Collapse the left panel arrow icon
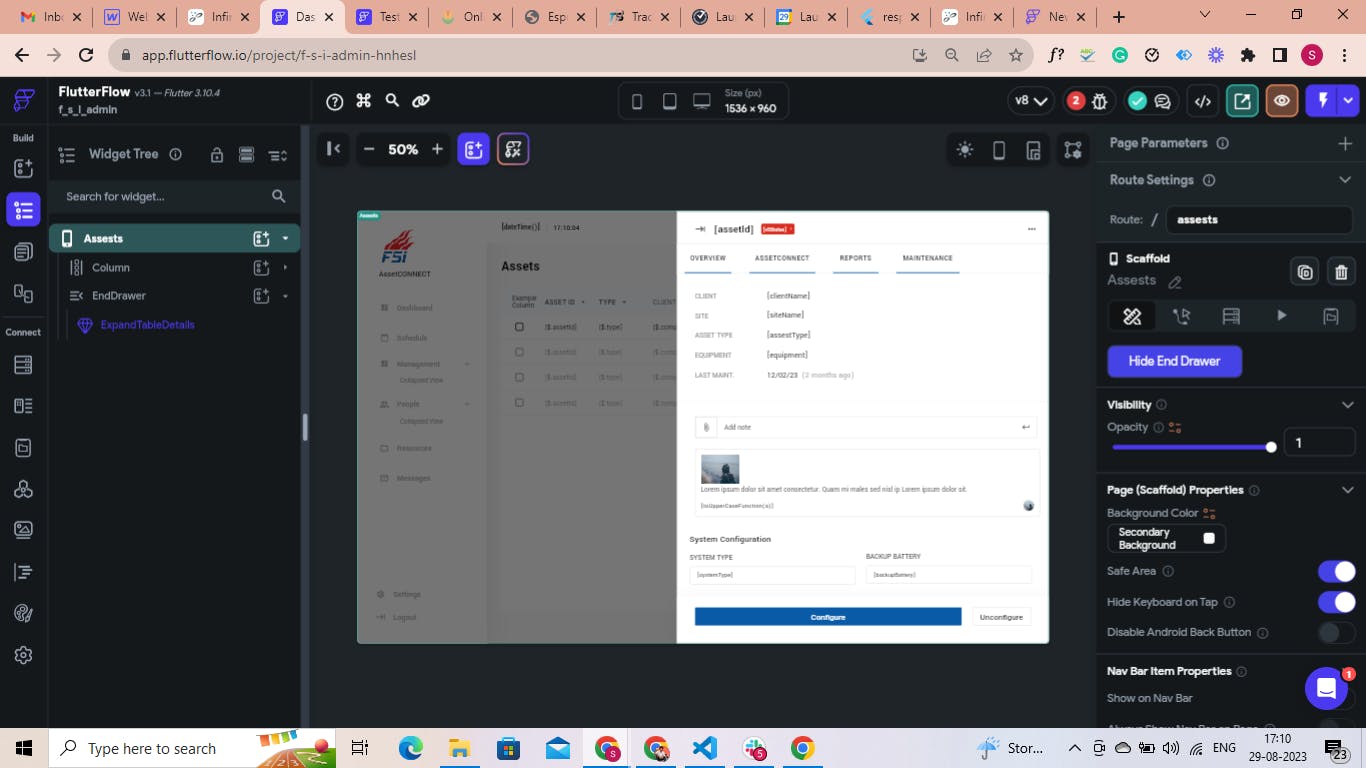The width and height of the screenshot is (1366, 768). coord(334,149)
